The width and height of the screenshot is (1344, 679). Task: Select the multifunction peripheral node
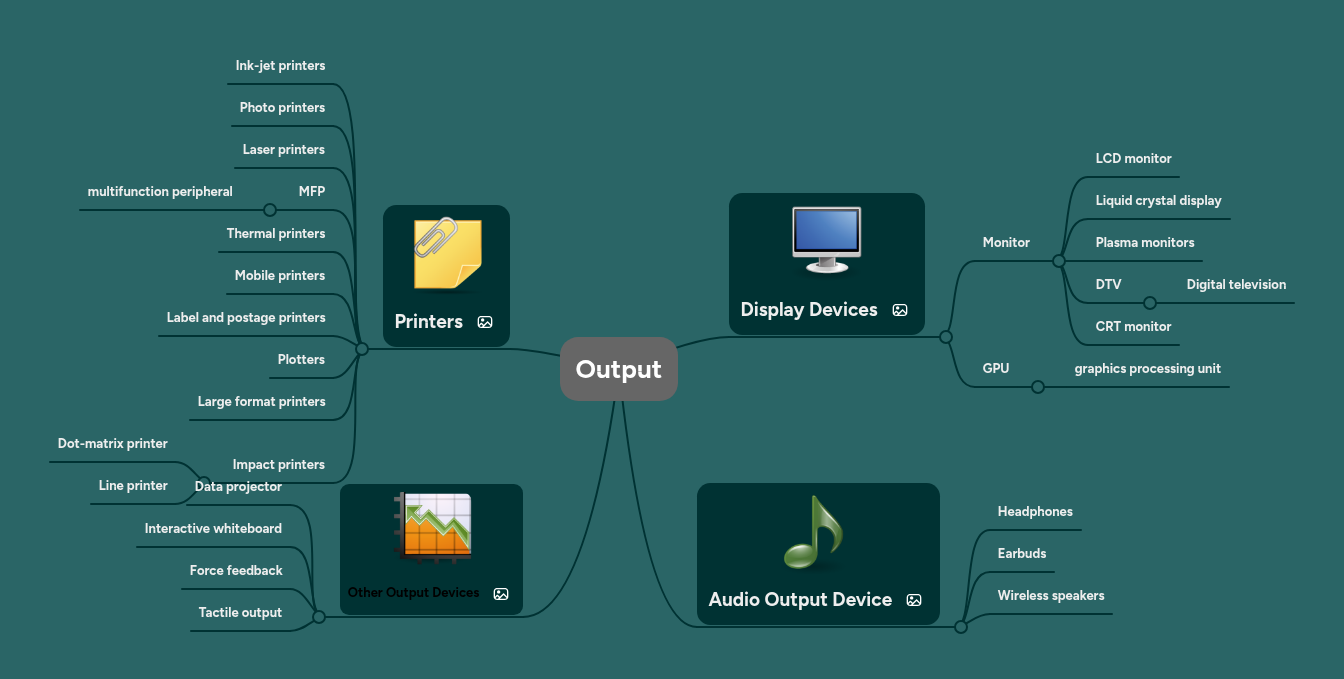[160, 192]
